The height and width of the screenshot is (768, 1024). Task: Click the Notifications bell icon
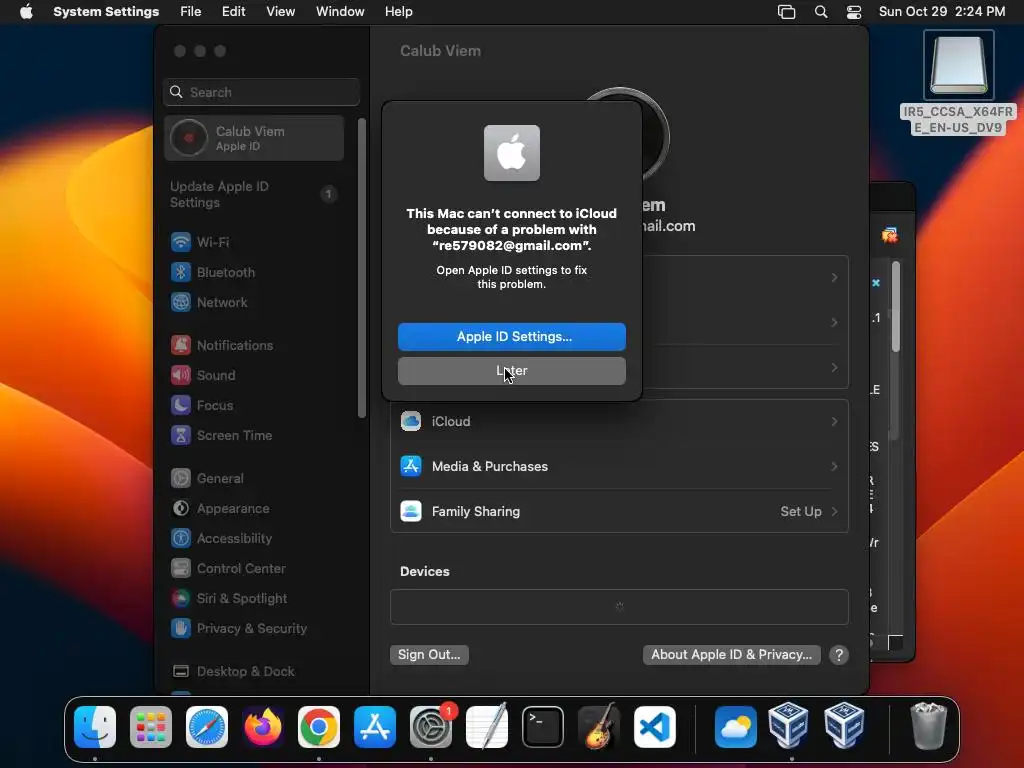coord(181,345)
